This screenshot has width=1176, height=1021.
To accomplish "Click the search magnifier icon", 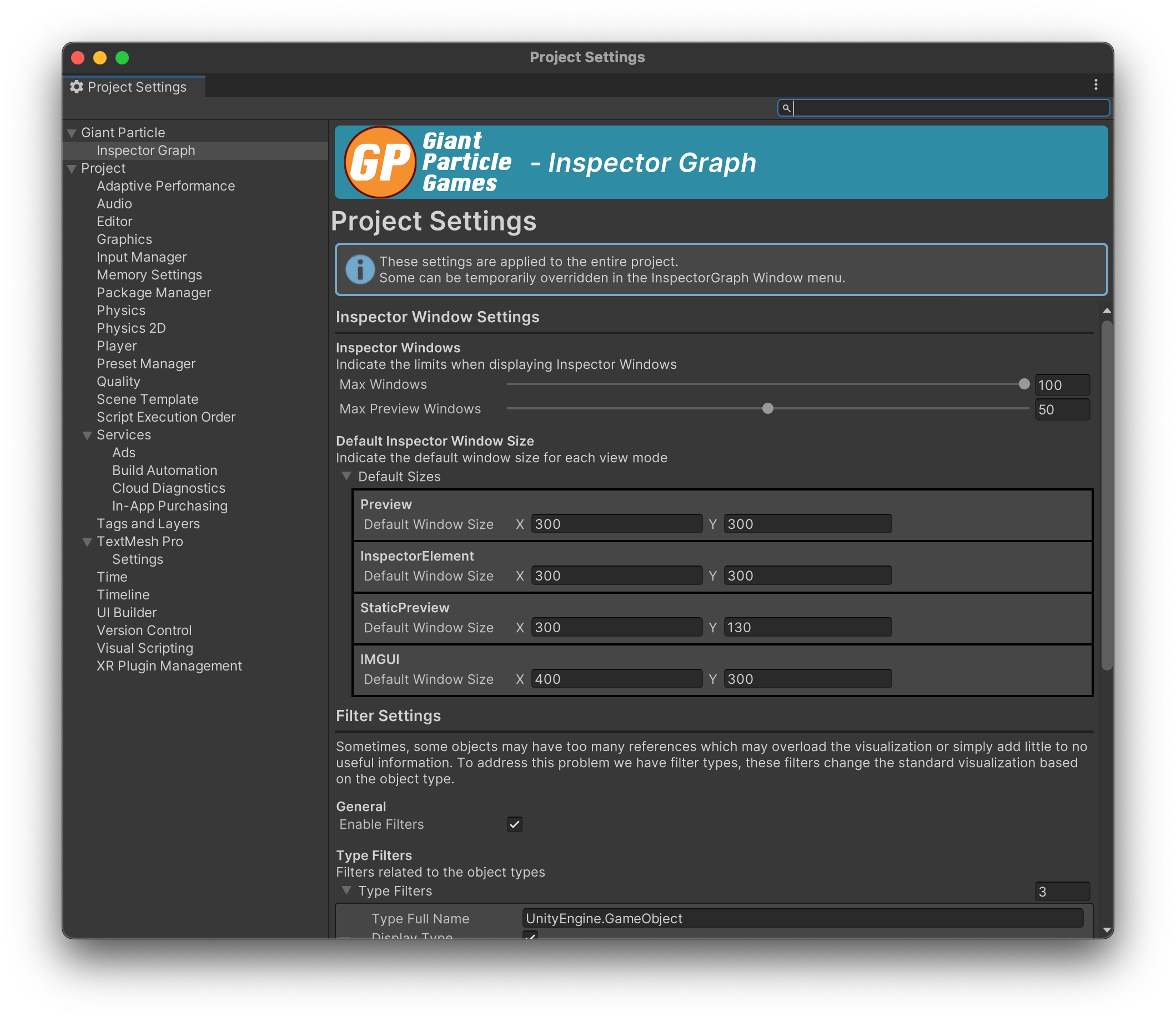I will point(786,108).
